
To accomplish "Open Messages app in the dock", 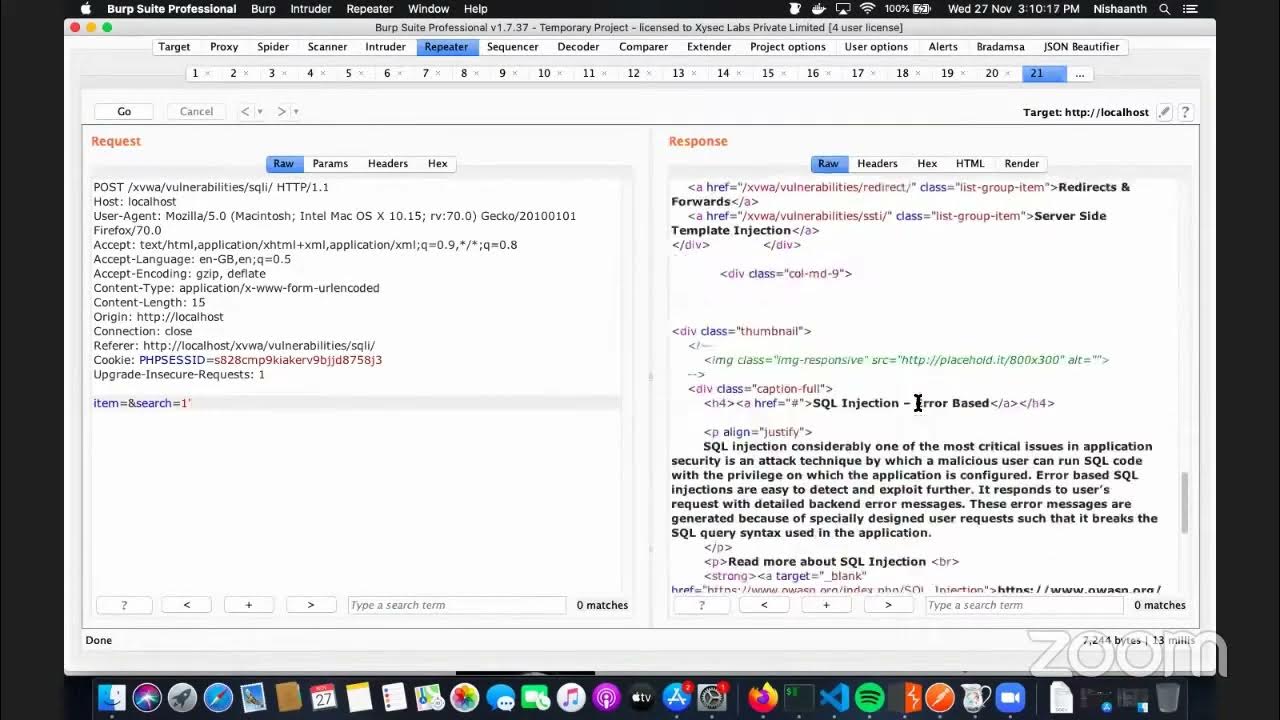I will coord(500,697).
